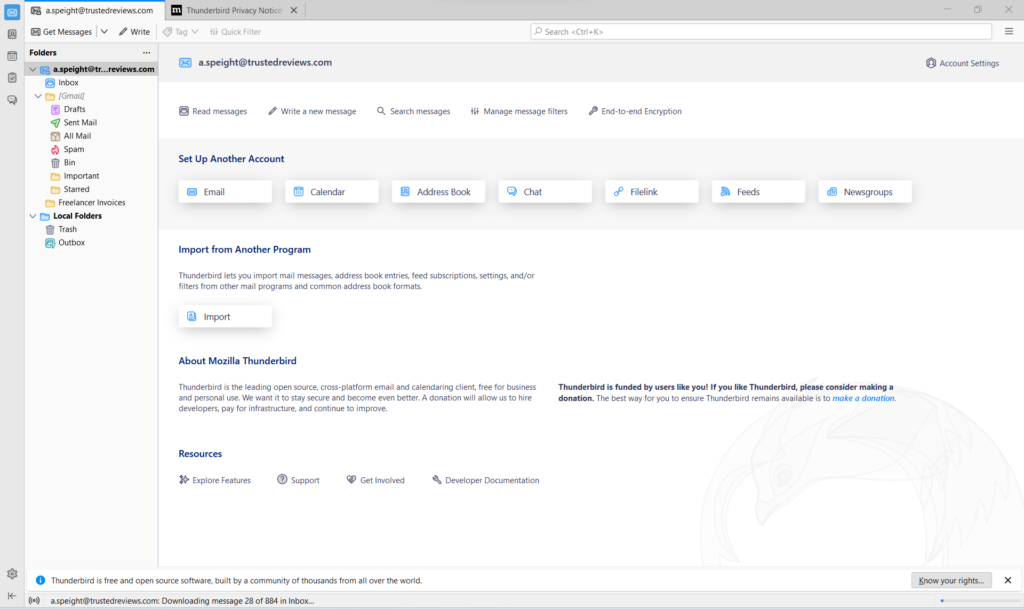The height and width of the screenshot is (609, 1024).
Task: Open Settings gear in sidebar
Action: 12,574
